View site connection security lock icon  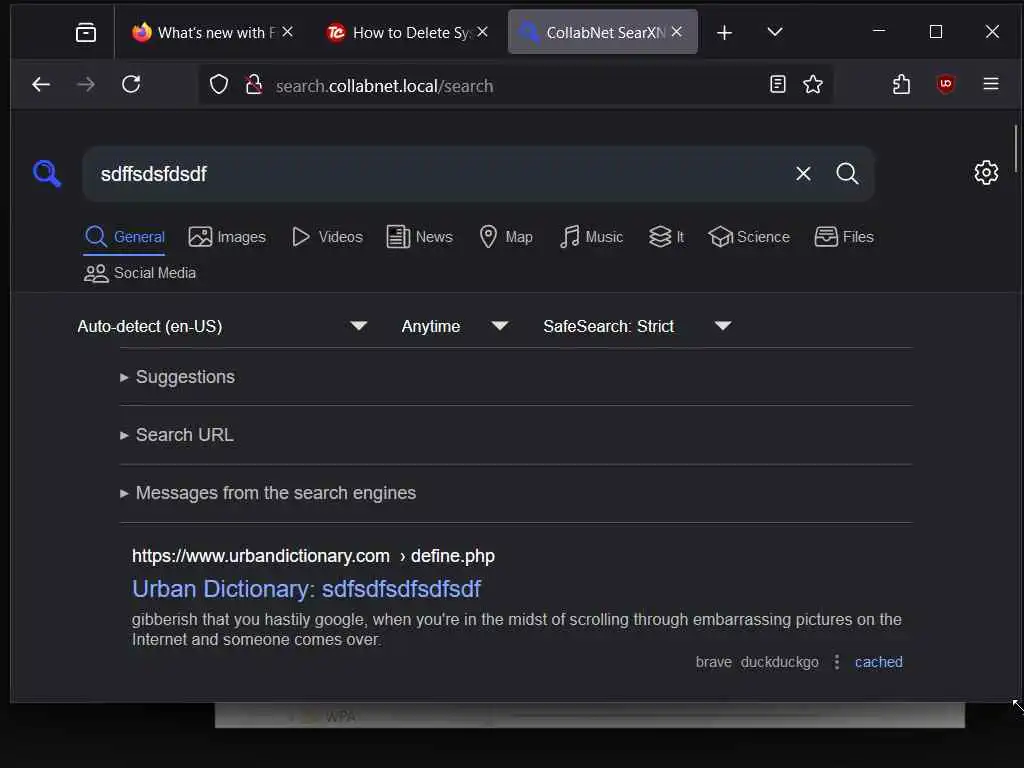[x=253, y=84]
